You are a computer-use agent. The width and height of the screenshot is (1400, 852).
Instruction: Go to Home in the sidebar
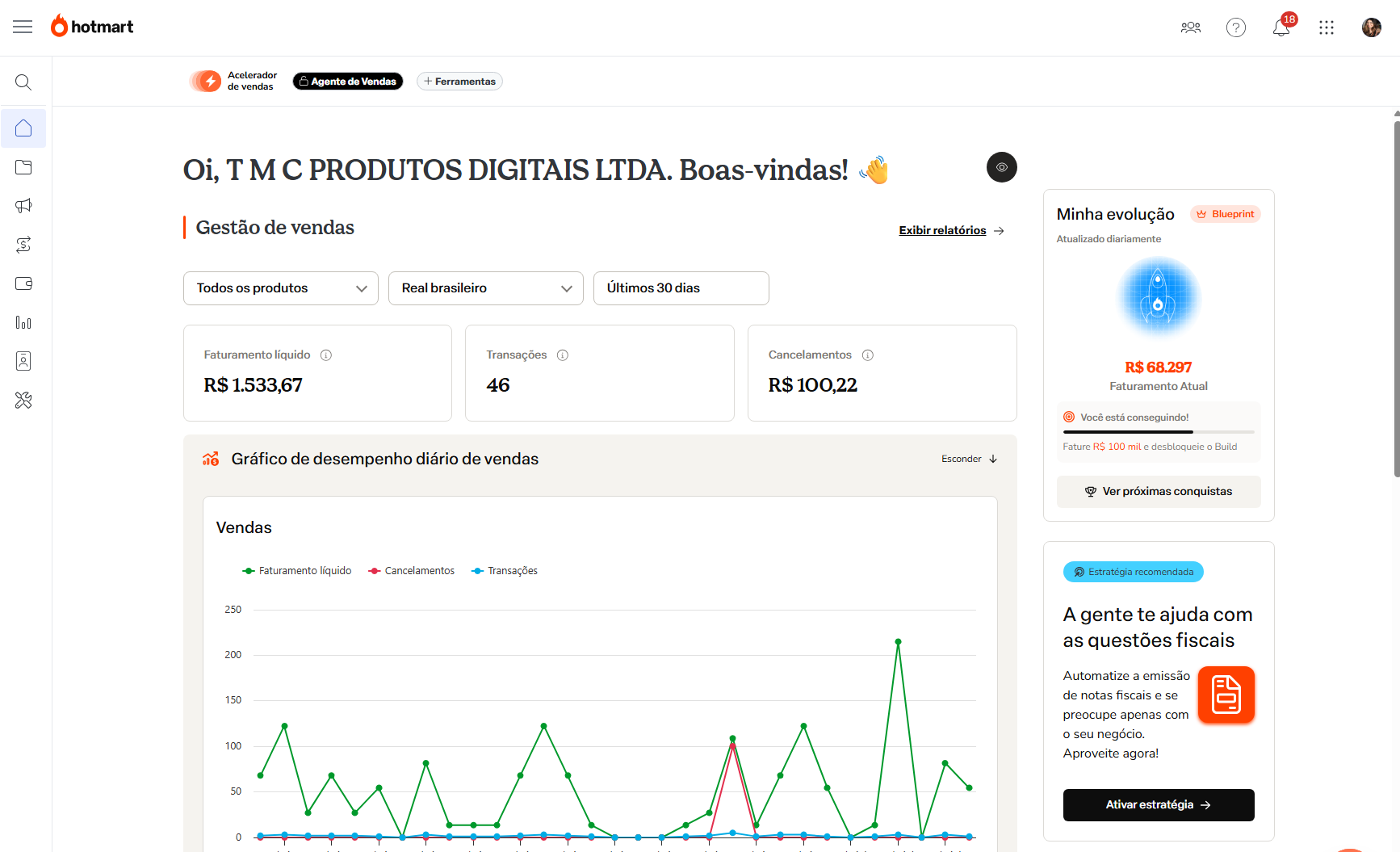pos(23,128)
